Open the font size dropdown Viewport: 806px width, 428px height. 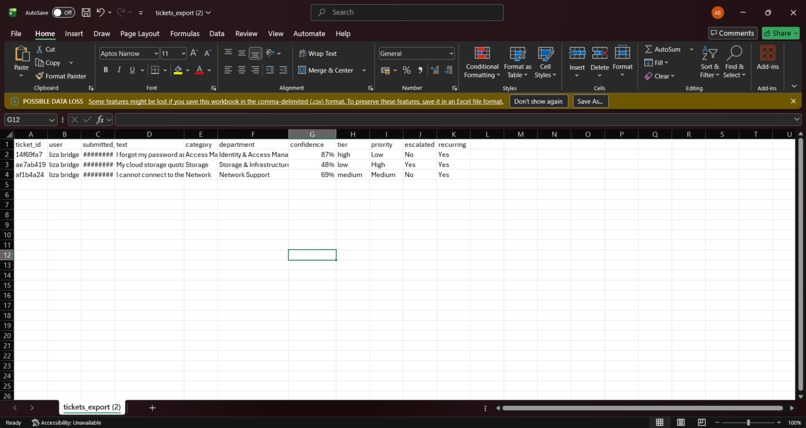184,53
